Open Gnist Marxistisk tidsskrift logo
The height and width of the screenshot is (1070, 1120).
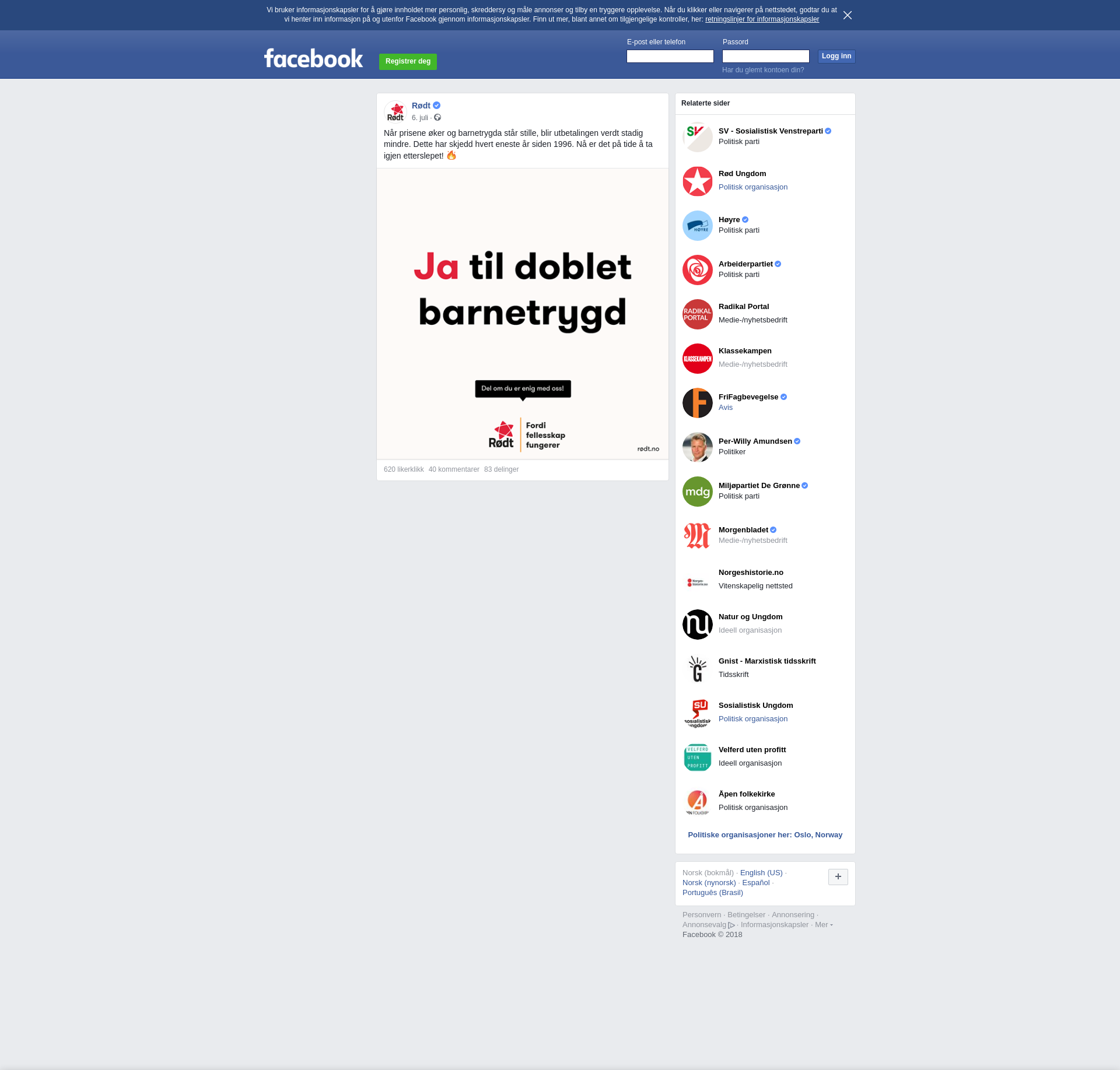[x=698, y=669]
